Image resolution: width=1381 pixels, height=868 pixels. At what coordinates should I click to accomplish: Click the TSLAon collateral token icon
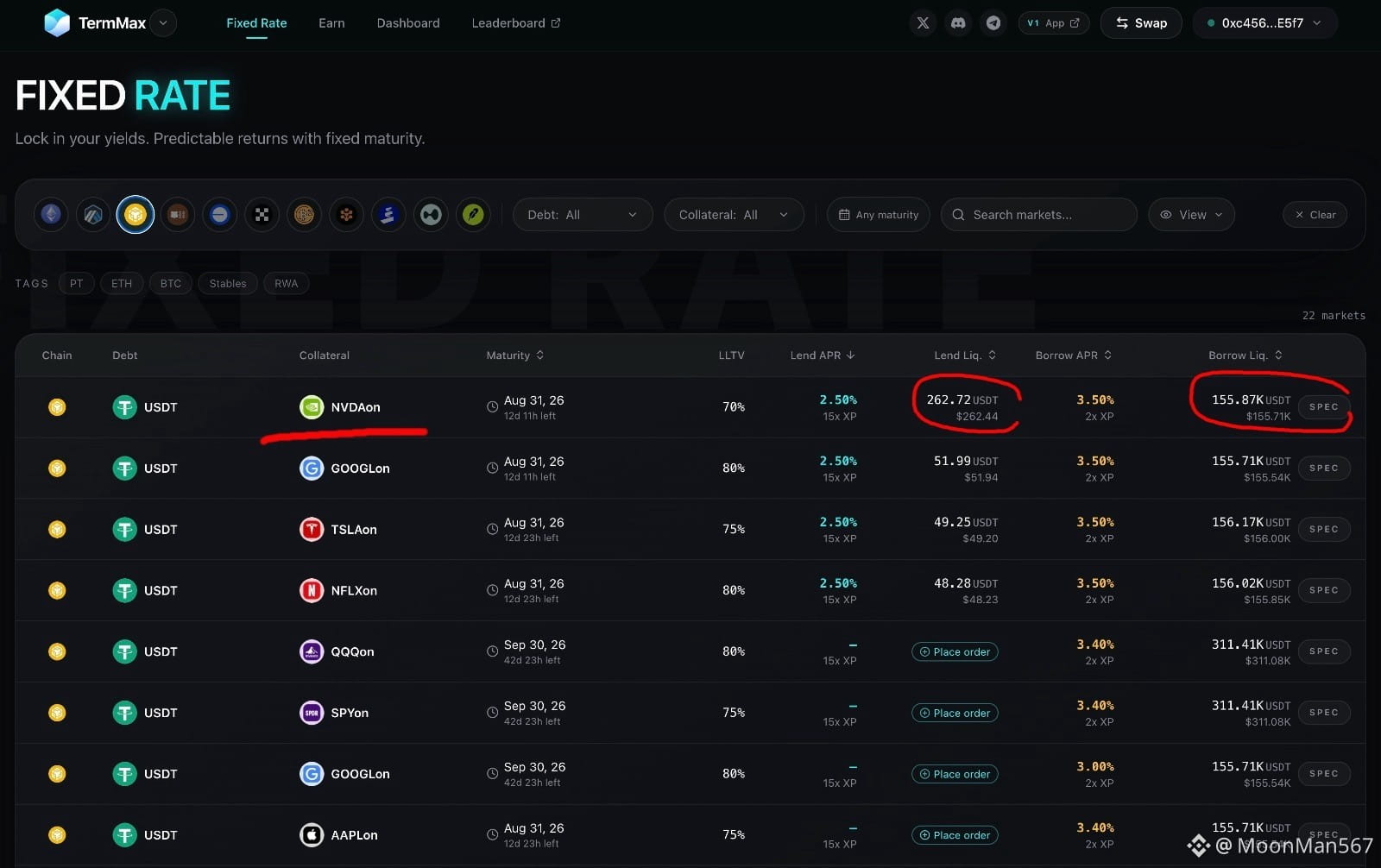[312, 530]
